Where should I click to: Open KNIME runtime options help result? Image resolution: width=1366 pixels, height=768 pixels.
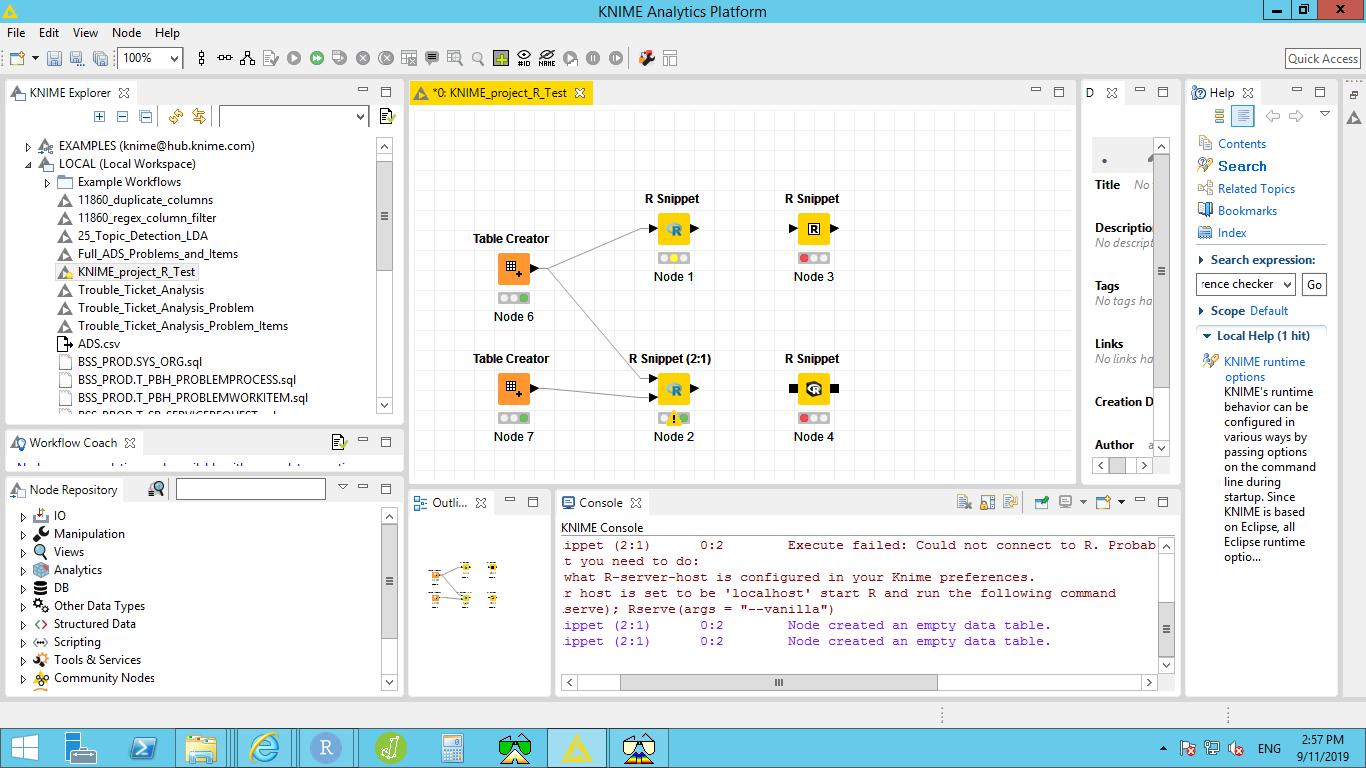coord(1264,369)
